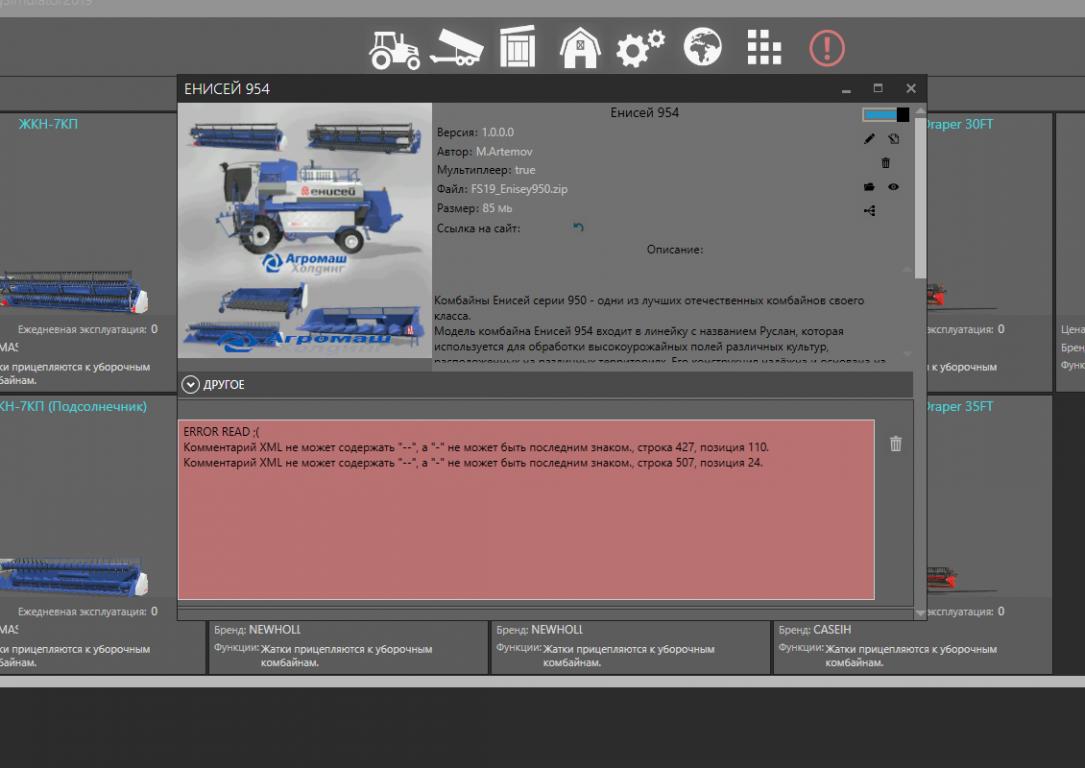
Task: Open the barn buildings category
Action: coord(579,48)
